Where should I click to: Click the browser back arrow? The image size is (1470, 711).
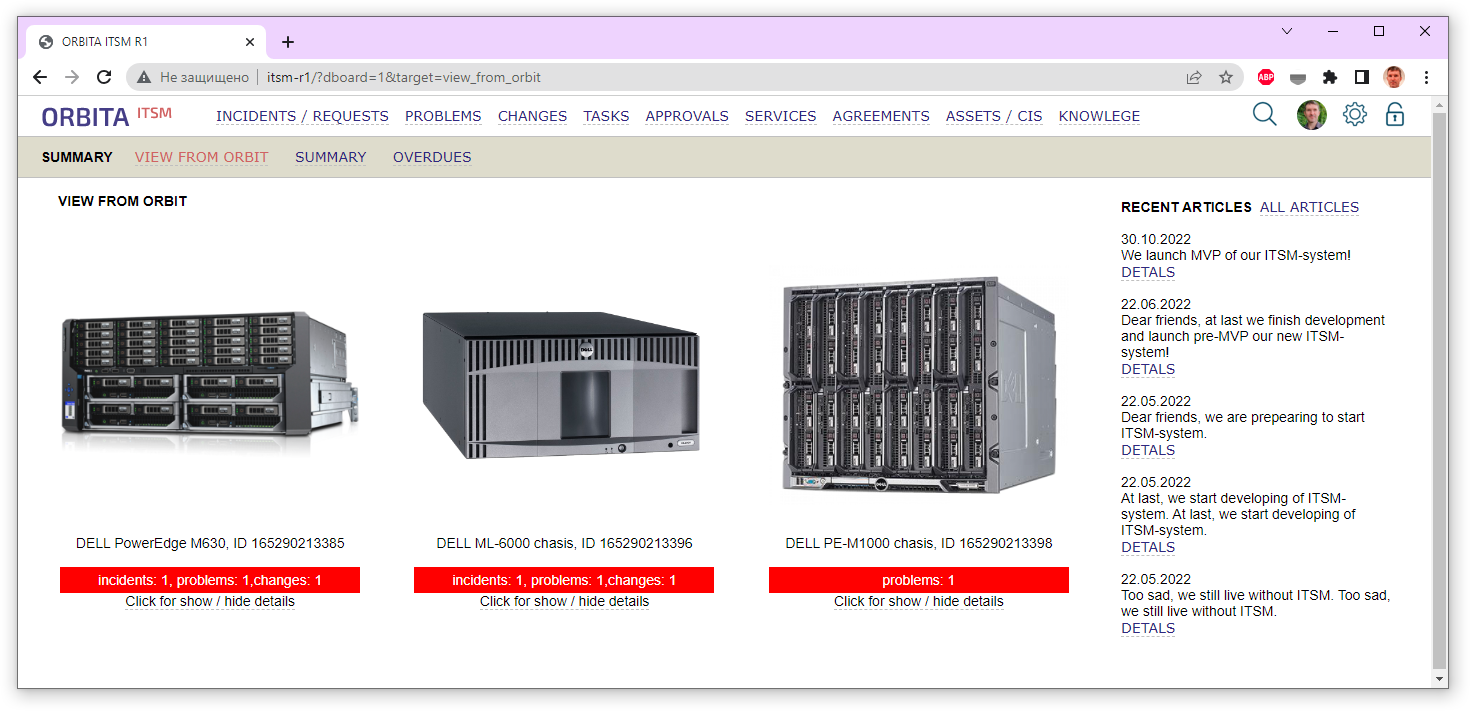[x=40, y=77]
